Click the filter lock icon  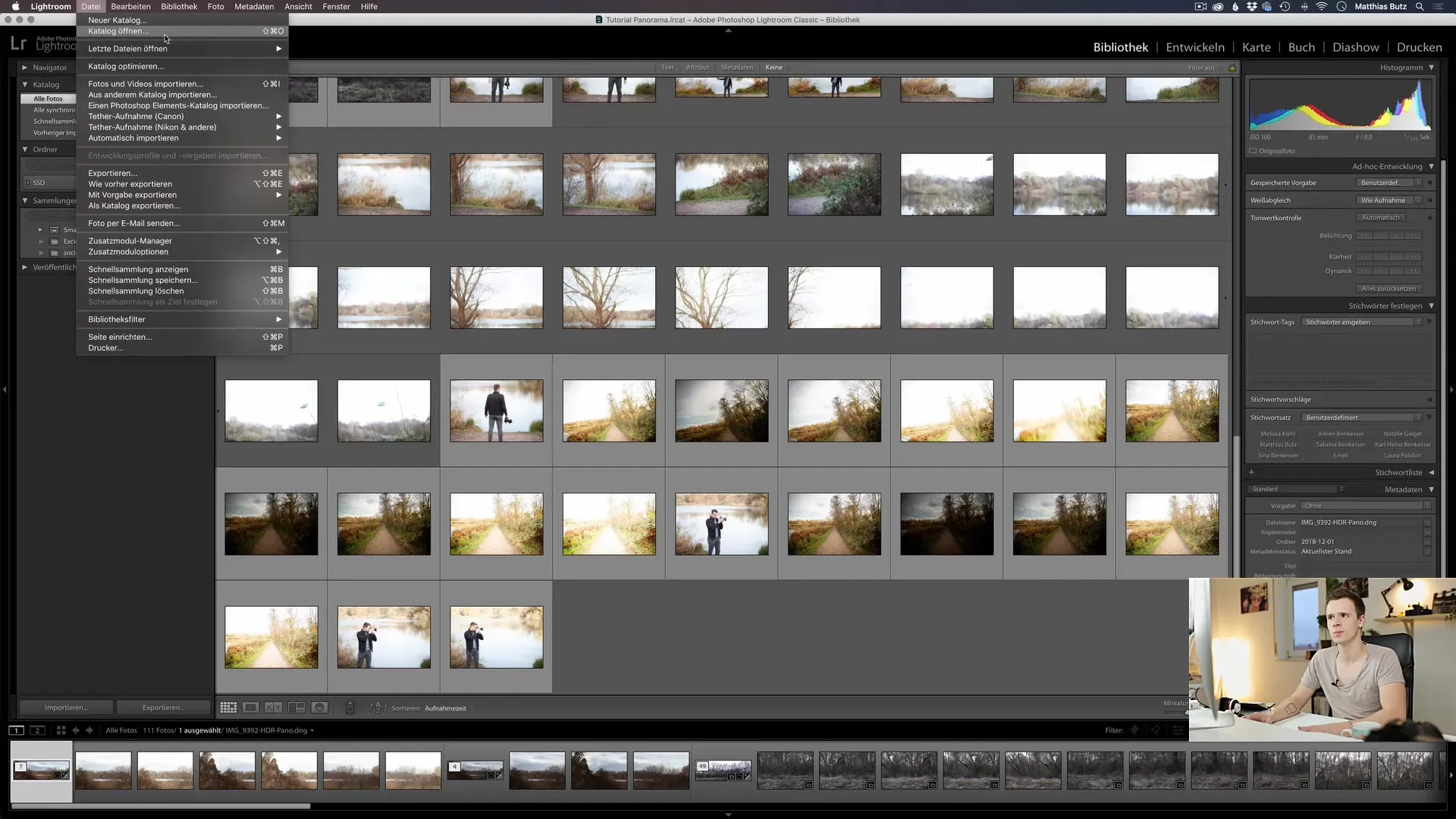coord(1232,67)
